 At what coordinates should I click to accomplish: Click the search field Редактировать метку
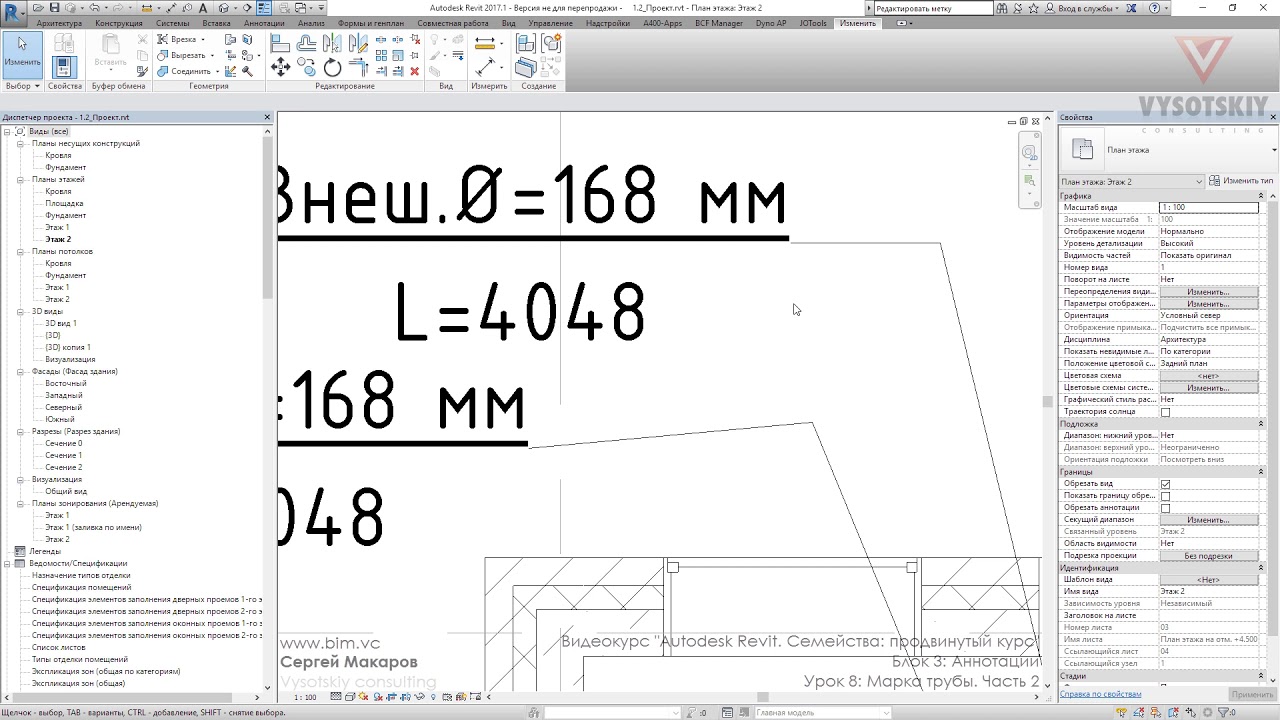pos(934,8)
